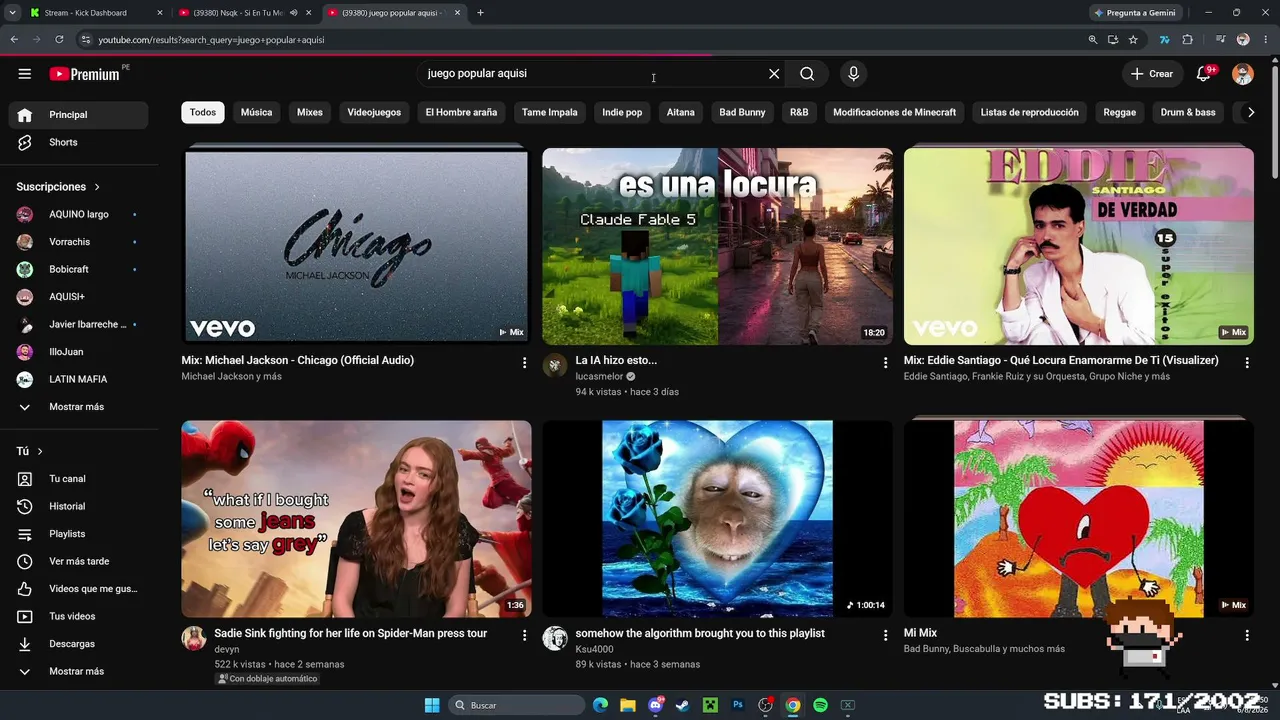1280x720 pixels.
Task: Show more subscriptions under LATIN MAFIA
Action: click(x=78, y=407)
